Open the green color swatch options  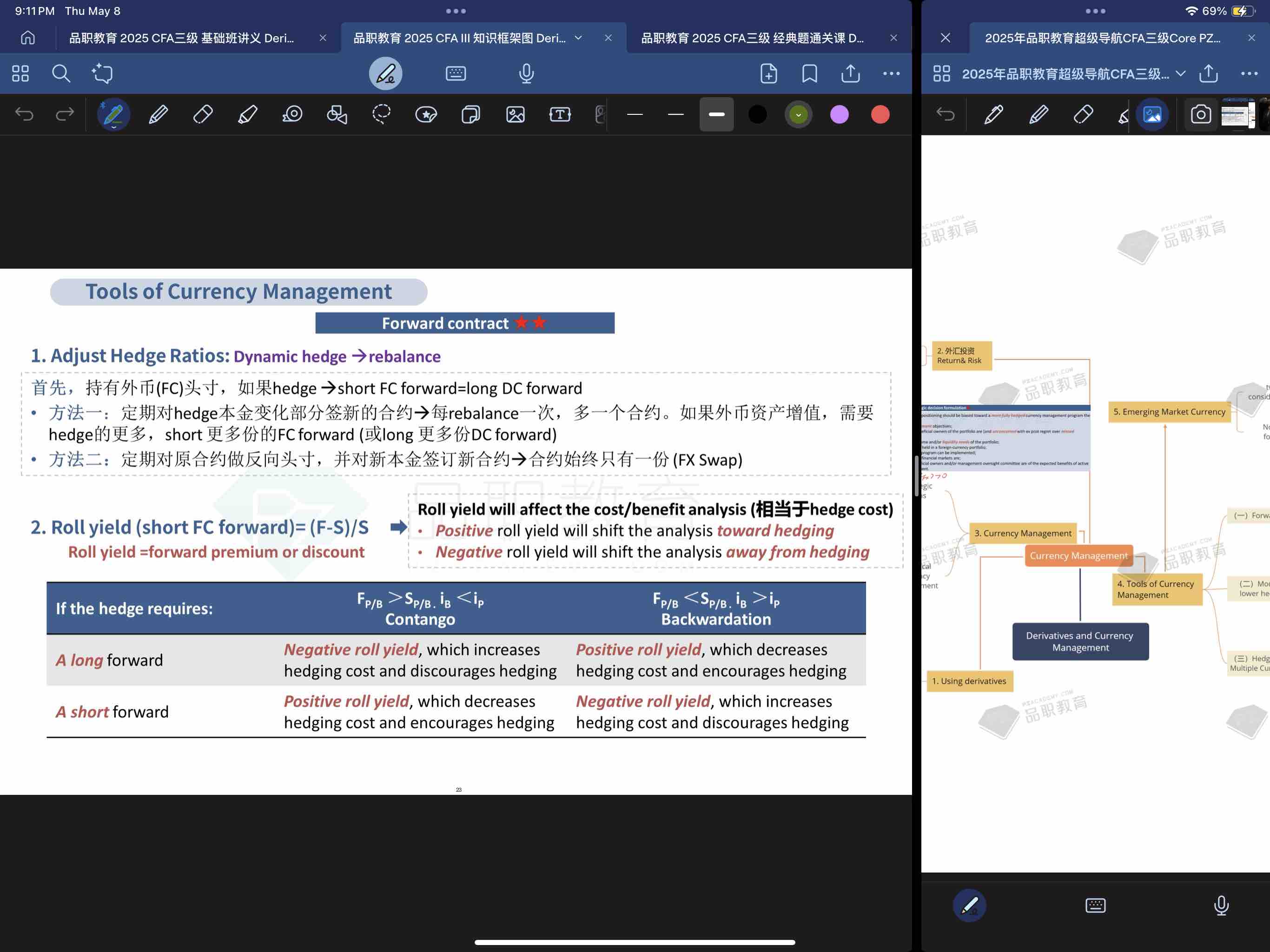798,114
